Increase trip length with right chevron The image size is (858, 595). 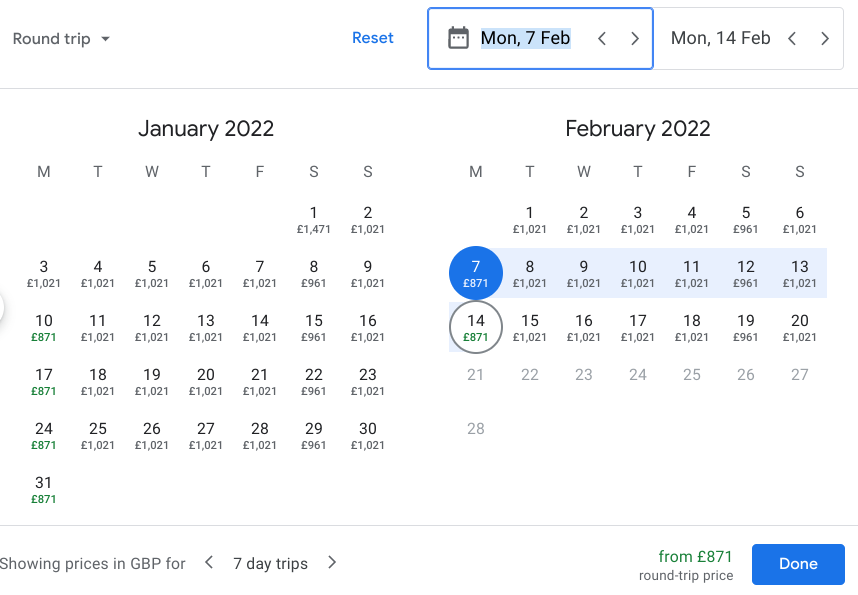coord(332,563)
